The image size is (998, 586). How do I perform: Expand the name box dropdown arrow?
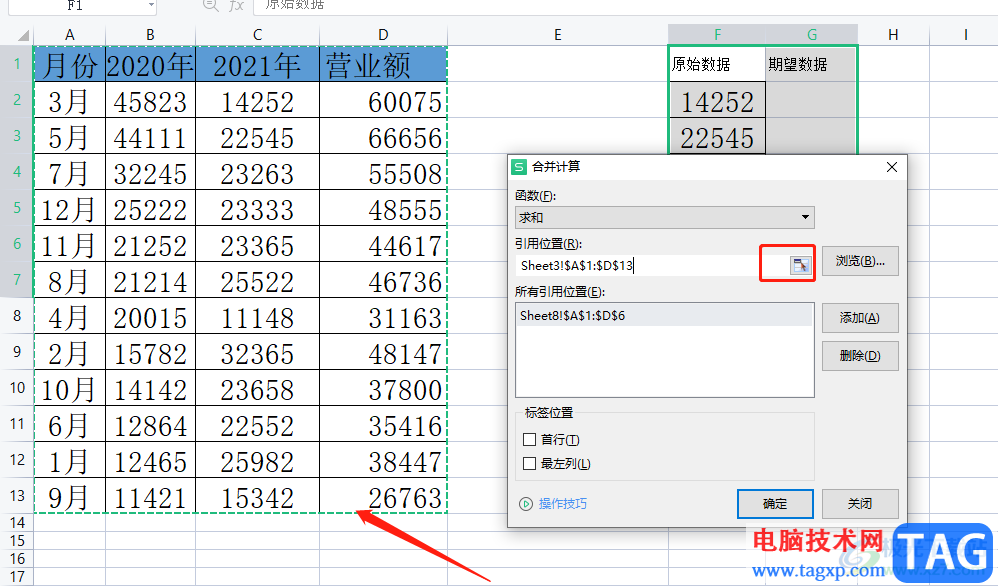coord(151,6)
